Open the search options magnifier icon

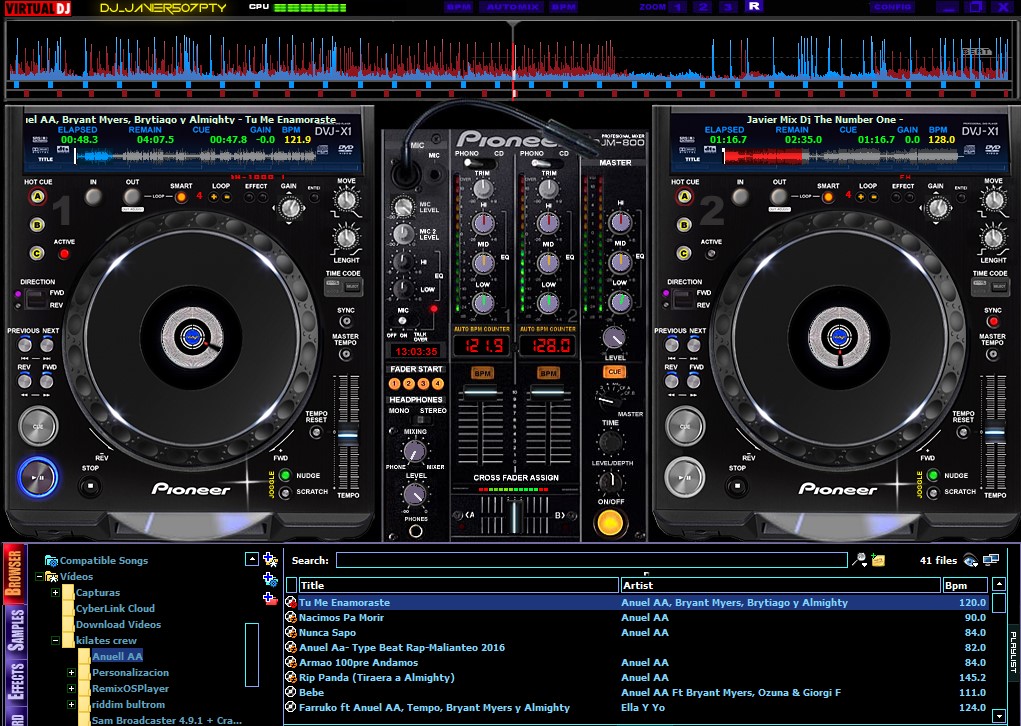(859, 559)
